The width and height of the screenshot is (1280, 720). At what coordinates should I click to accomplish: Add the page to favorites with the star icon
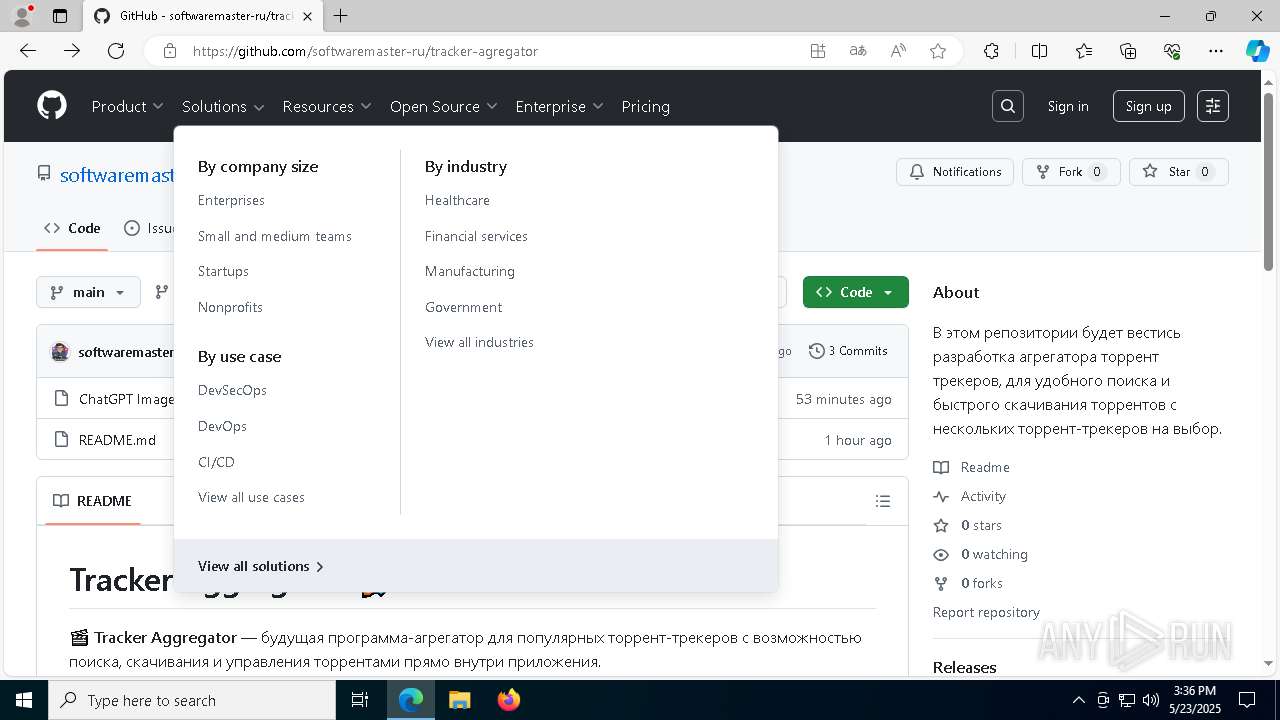(x=938, y=51)
